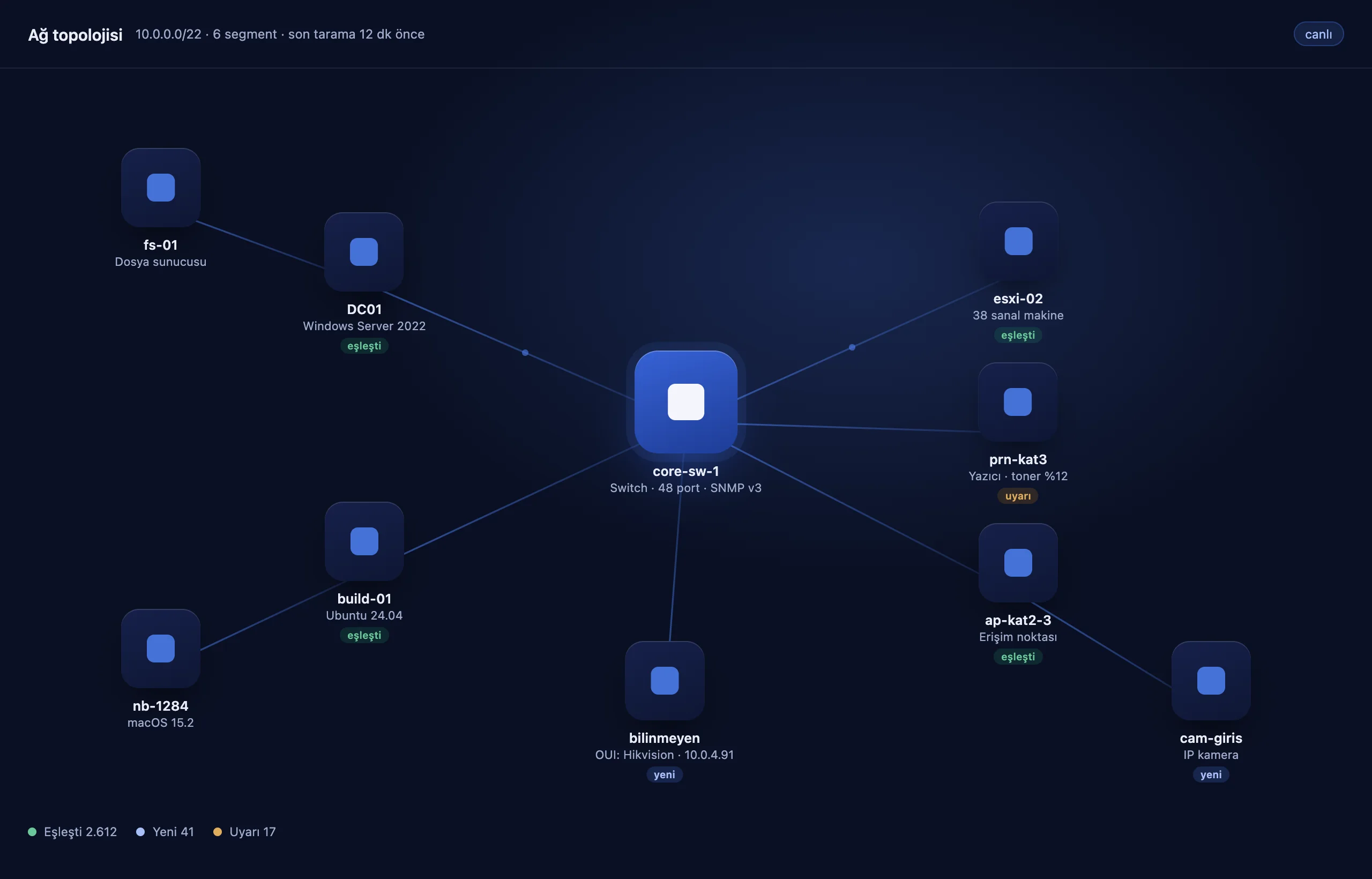The width and height of the screenshot is (1372, 879).
Task: Click the Windows Server 2022 text
Action: click(364, 326)
